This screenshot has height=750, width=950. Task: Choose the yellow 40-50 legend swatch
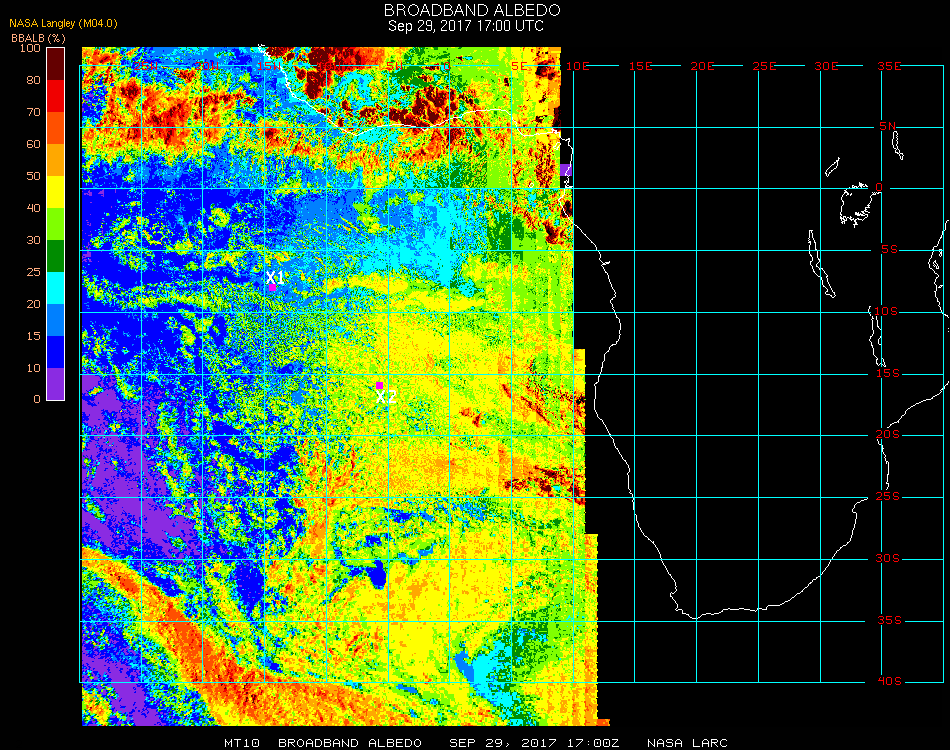(x=56, y=192)
